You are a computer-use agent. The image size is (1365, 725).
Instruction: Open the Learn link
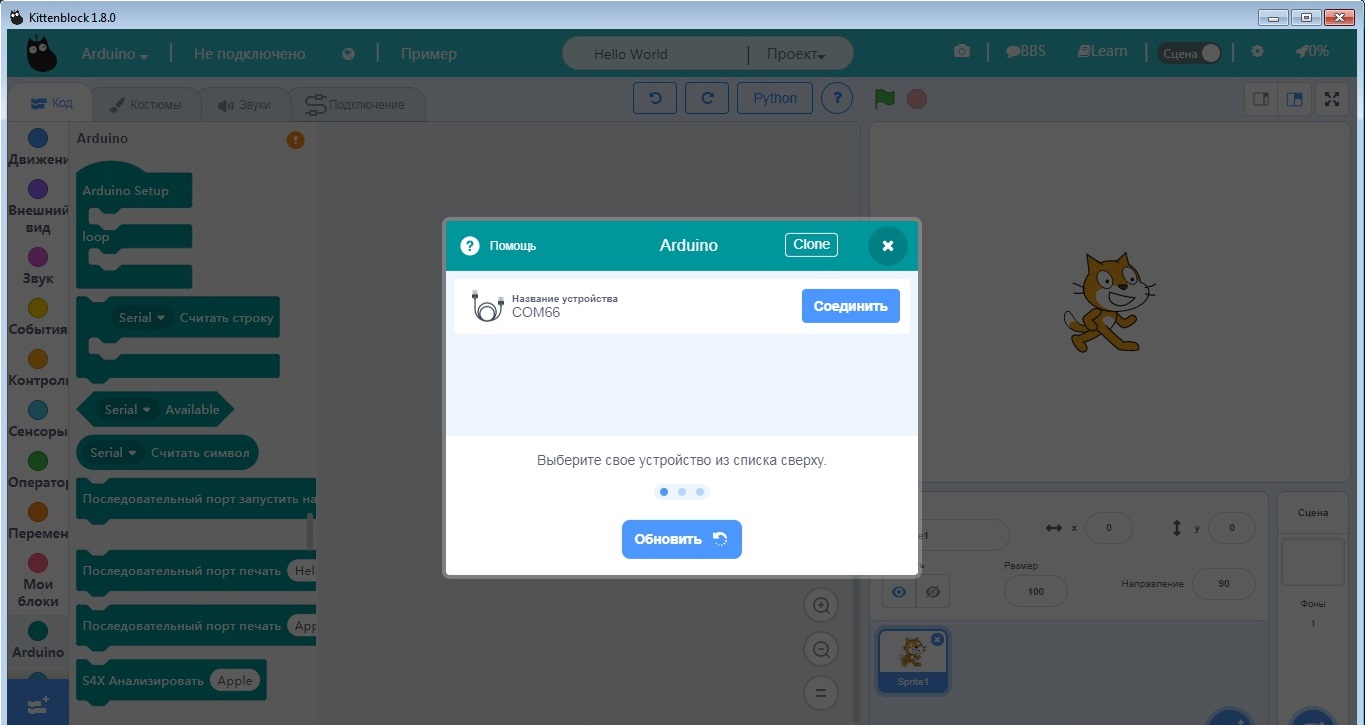(x=1102, y=51)
